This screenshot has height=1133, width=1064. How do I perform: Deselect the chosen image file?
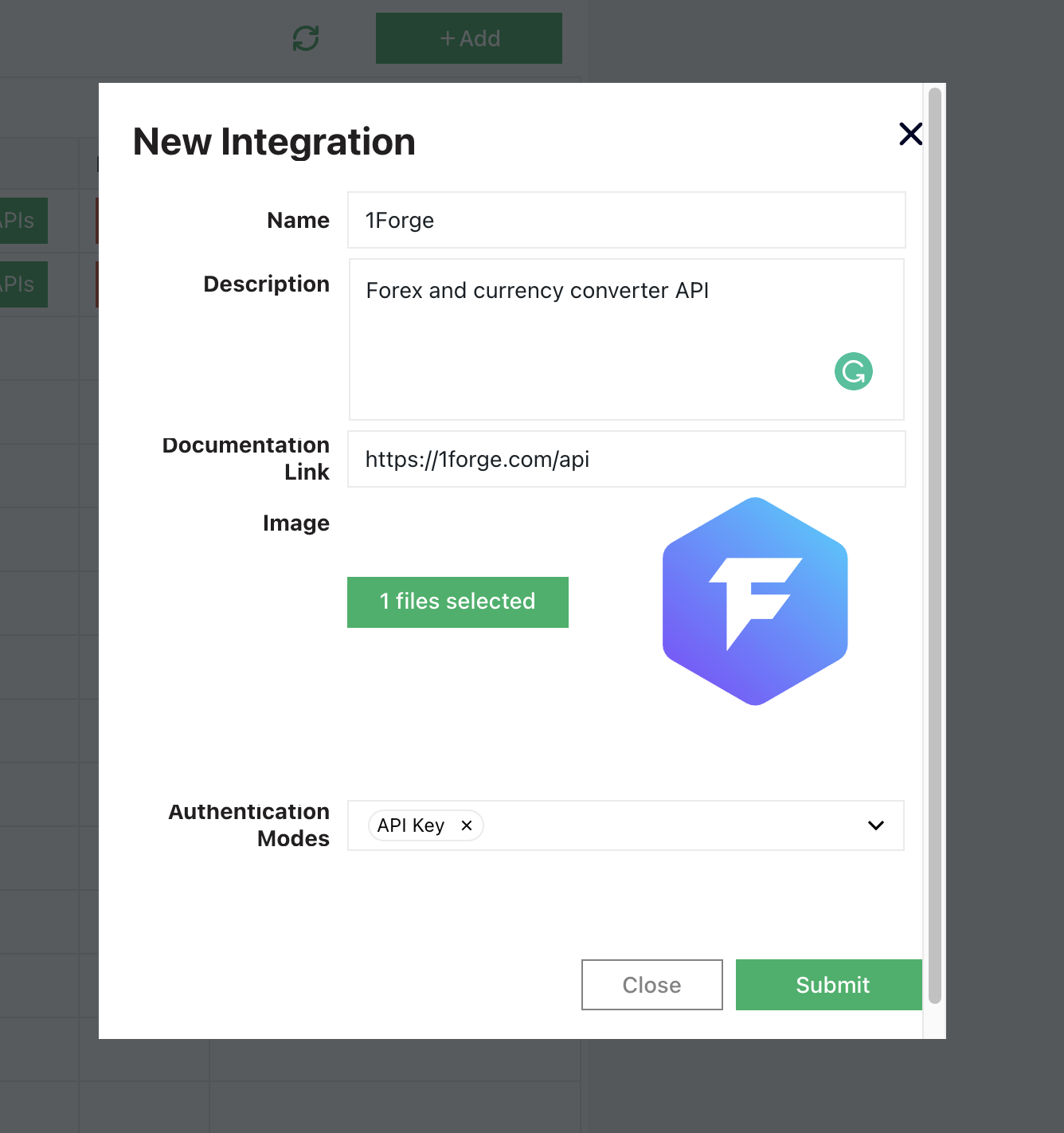[457, 602]
